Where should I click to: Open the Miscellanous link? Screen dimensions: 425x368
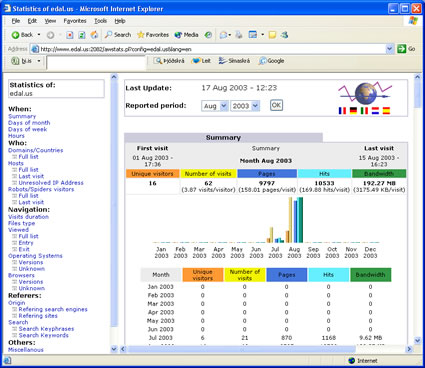[x=26, y=350]
